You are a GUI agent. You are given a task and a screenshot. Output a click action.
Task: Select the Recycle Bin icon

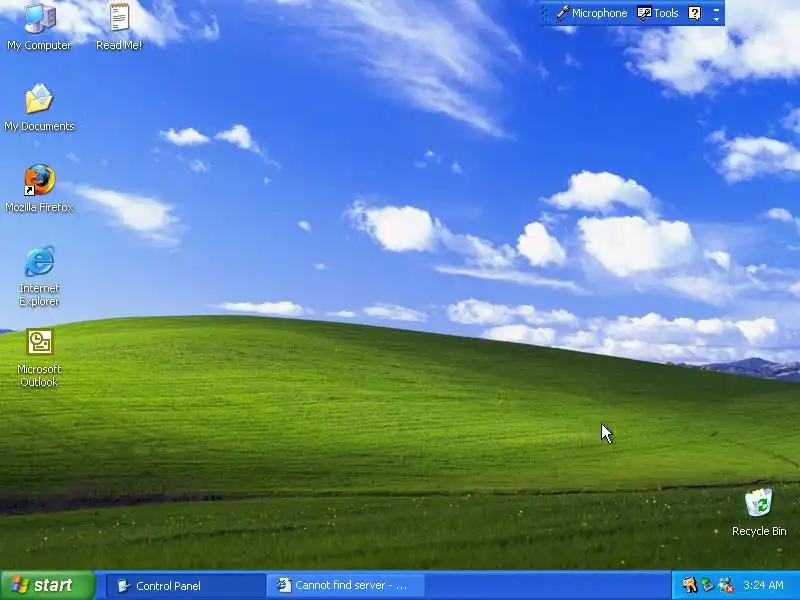(x=759, y=512)
